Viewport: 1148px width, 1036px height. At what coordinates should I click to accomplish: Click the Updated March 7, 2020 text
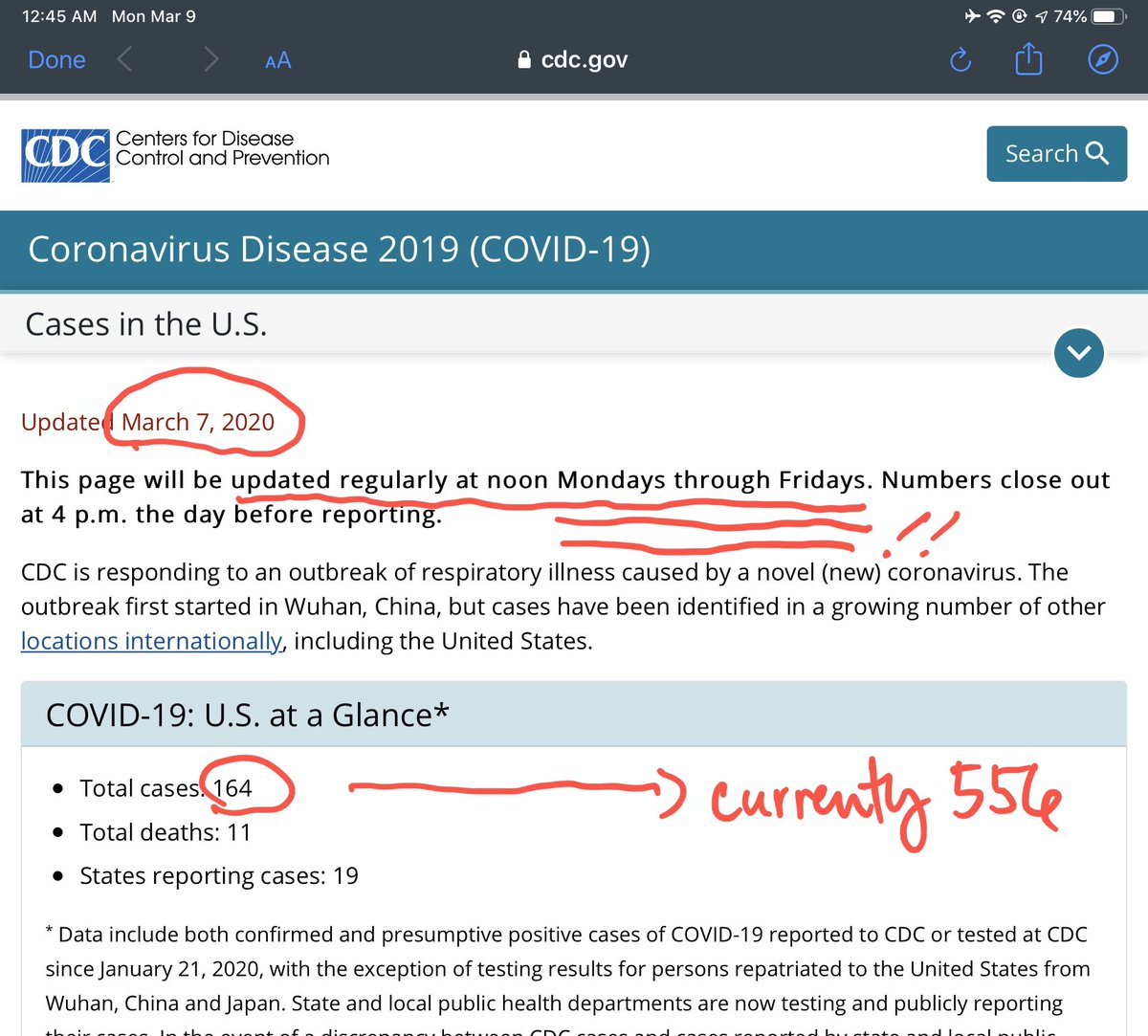[x=148, y=422]
